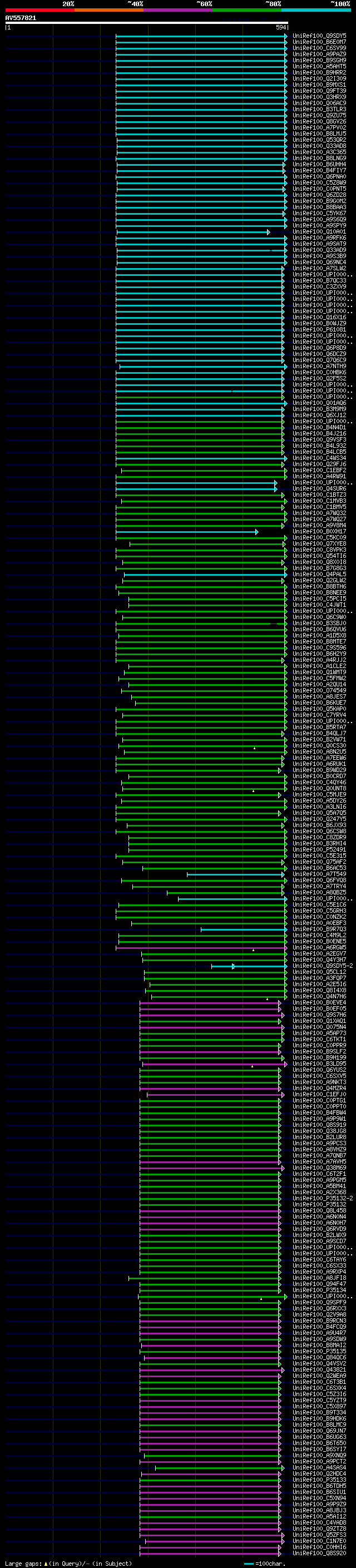
Task: Select label UniRef100_O74549
Action: pyautogui.click(x=319, y=690)
